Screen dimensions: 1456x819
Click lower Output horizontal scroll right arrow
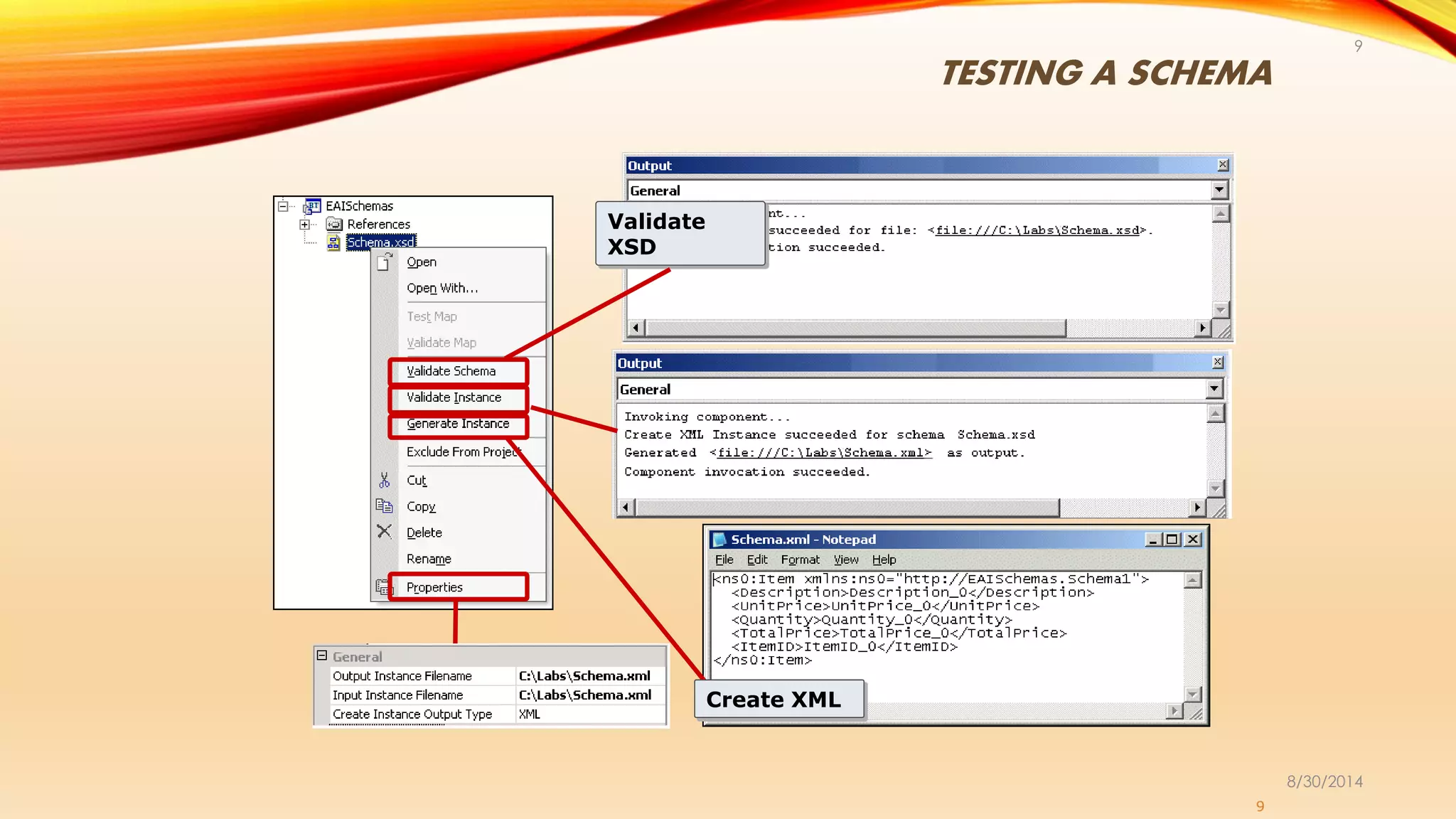click(1197, 508)
